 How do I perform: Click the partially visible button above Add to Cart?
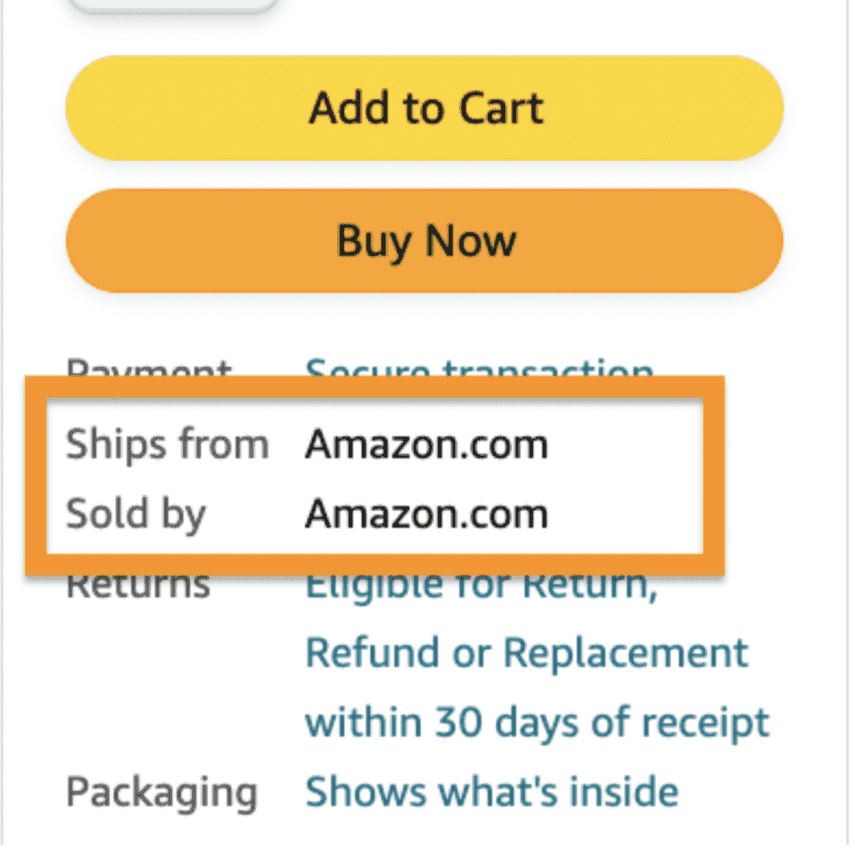click(x=170, y=8)
